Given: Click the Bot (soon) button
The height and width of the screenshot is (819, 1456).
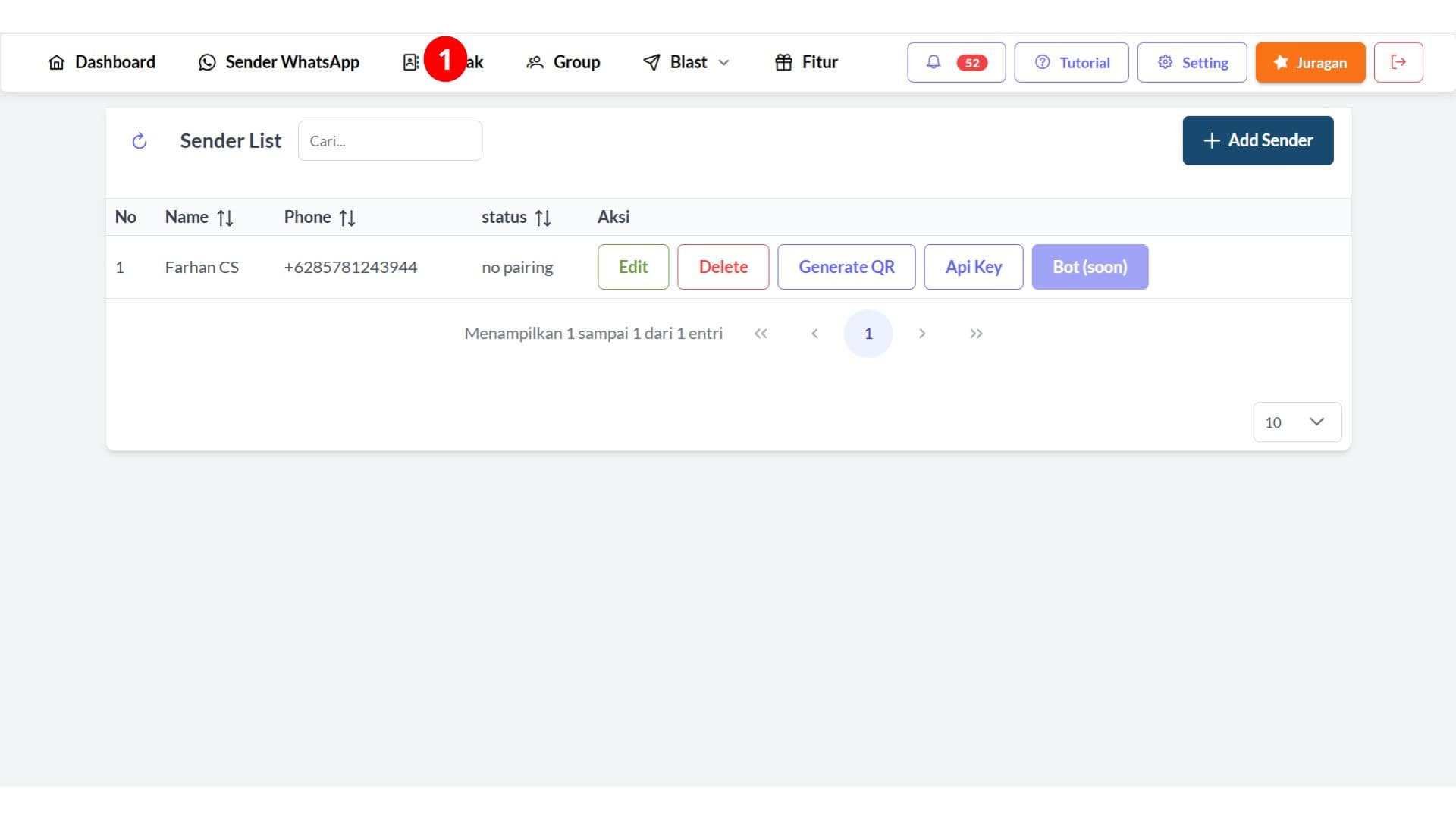Looking at the screenshot, I should click(x=1090, y=267).
